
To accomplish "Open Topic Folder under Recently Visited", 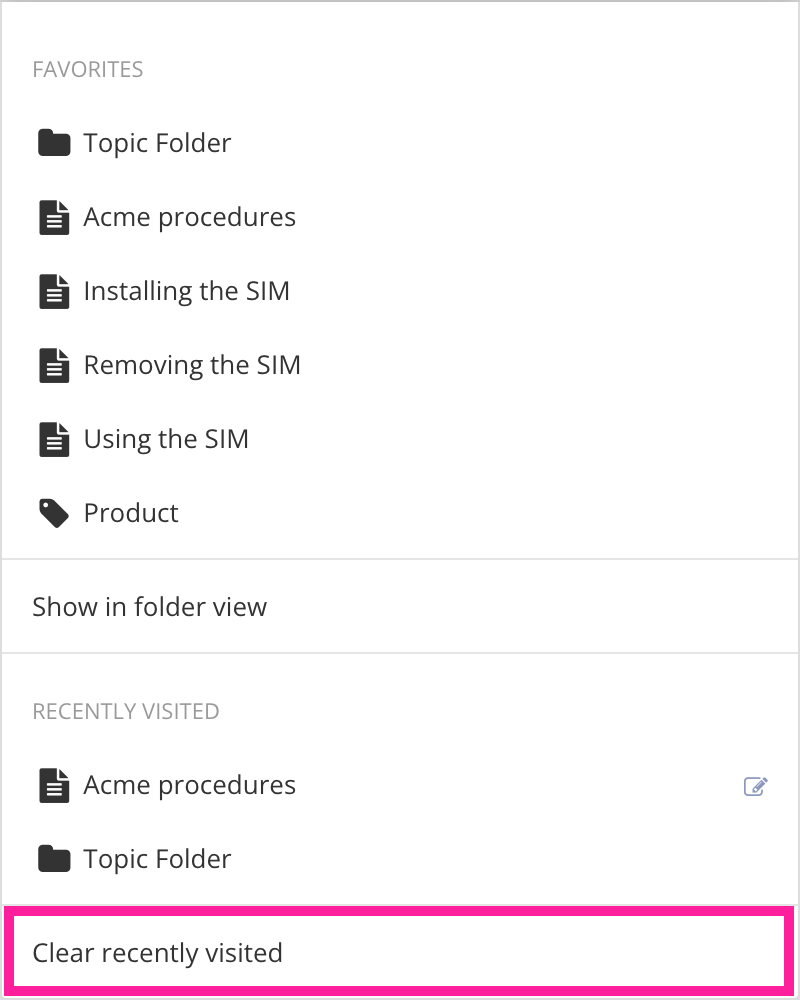I will click(x=157, y=859).
